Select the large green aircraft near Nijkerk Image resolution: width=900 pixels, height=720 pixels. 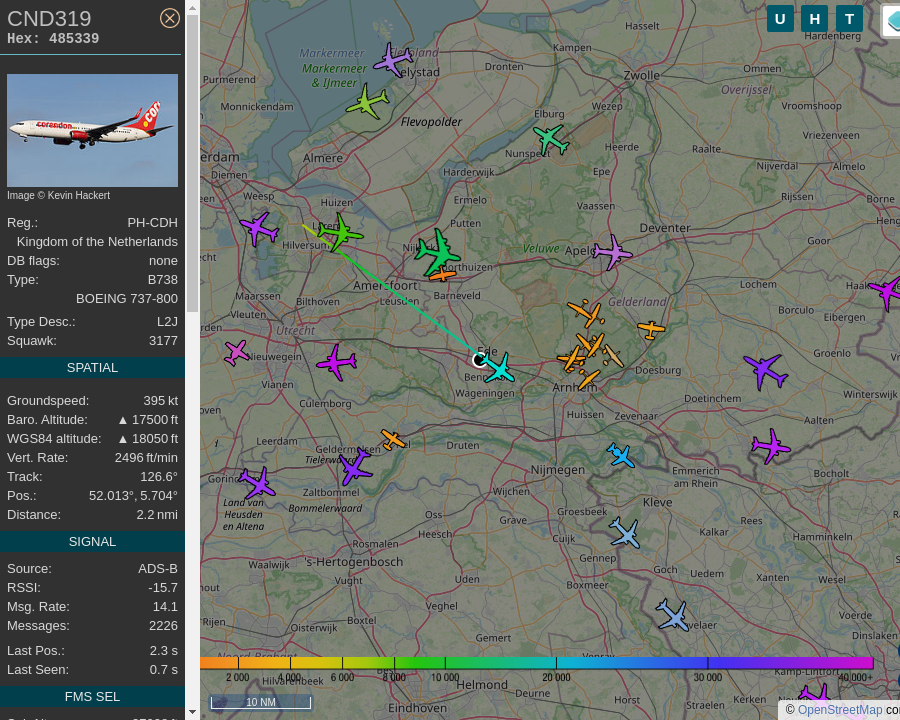pos(438,252)
